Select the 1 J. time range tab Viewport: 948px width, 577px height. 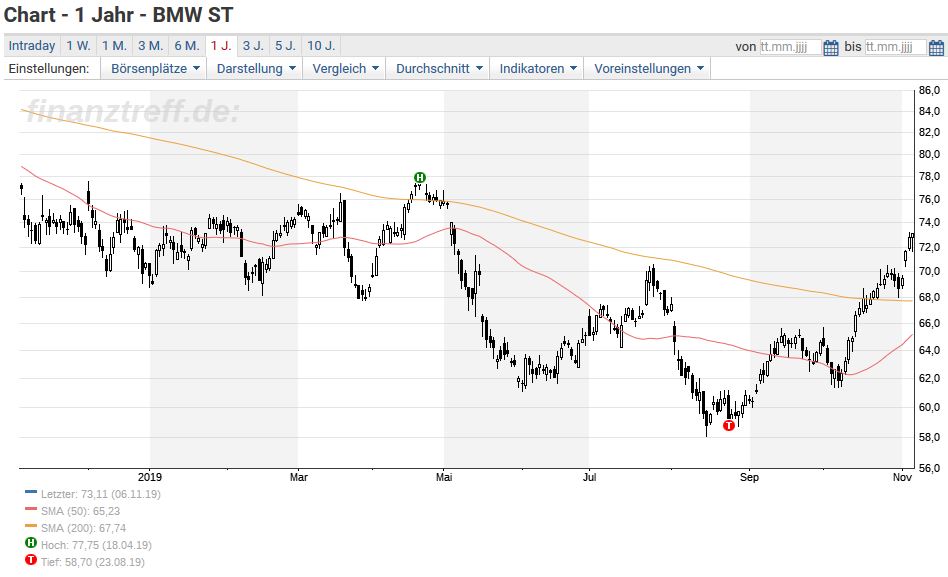click(x=221, y=46)
